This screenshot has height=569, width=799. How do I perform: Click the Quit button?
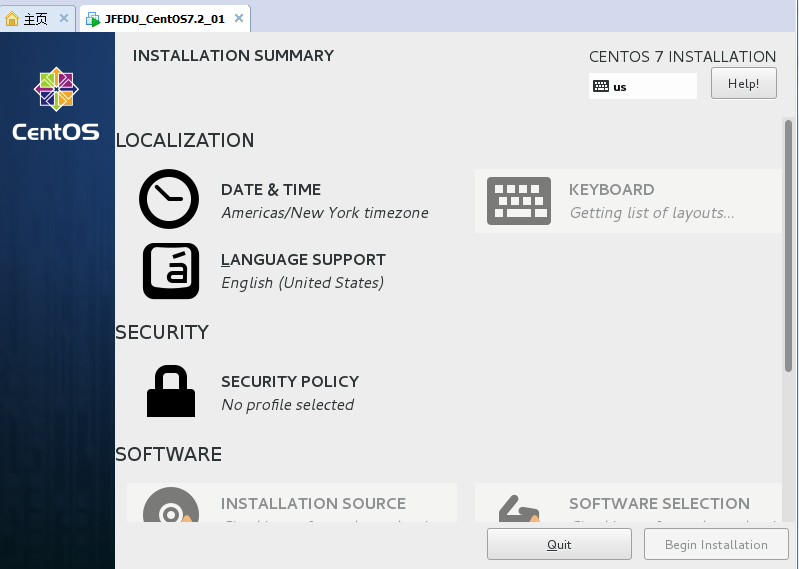(559, 544)
